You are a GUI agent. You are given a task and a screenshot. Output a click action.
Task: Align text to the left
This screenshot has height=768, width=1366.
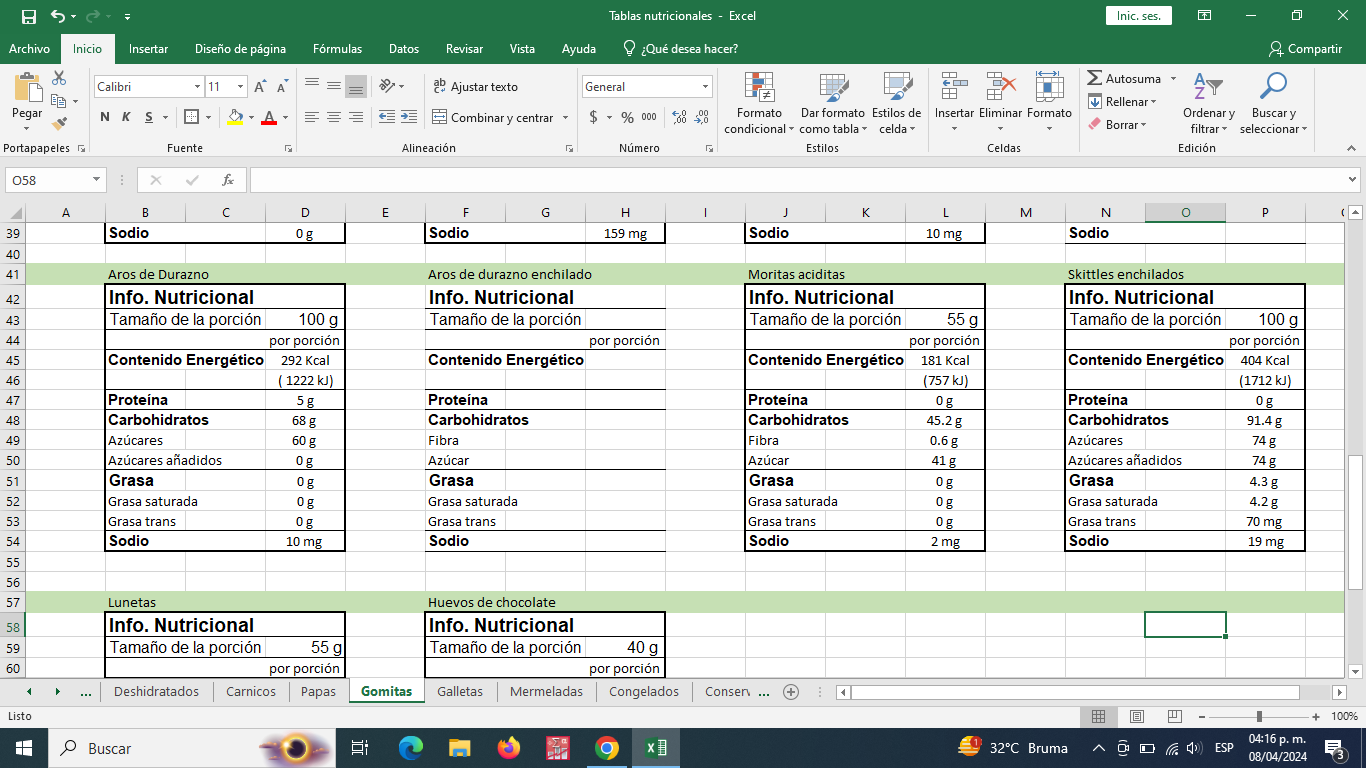[311, 117]
